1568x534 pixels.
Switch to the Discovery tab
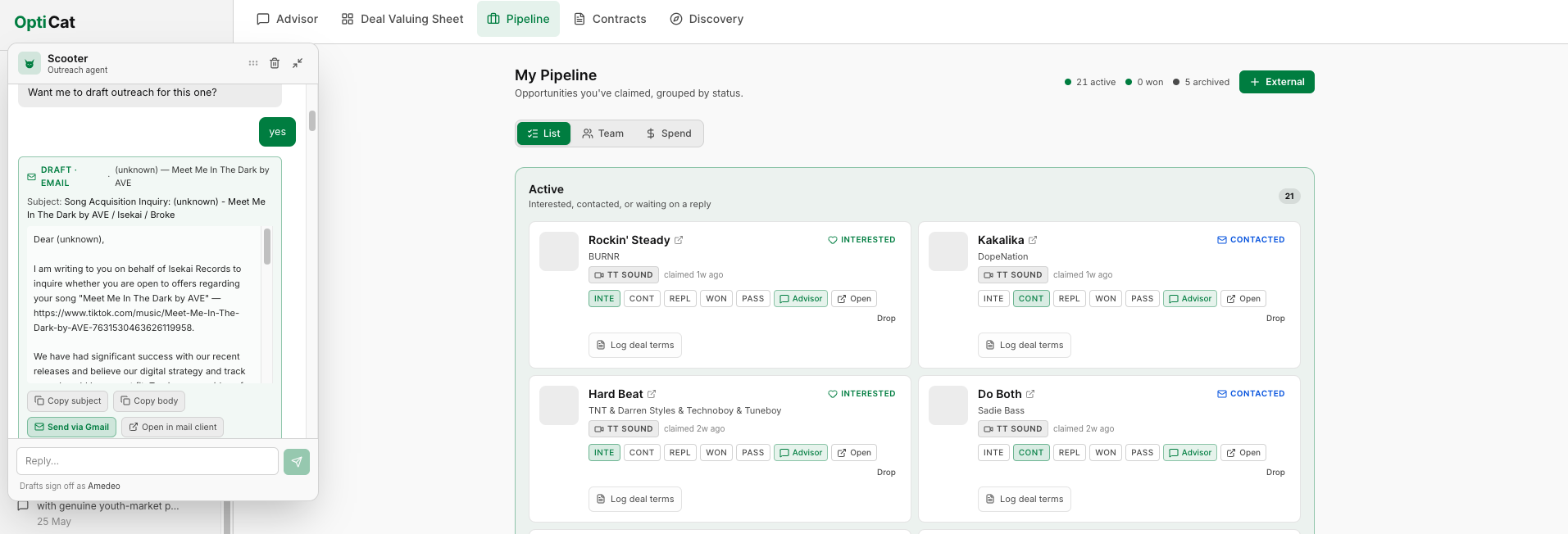coord(707,19)
